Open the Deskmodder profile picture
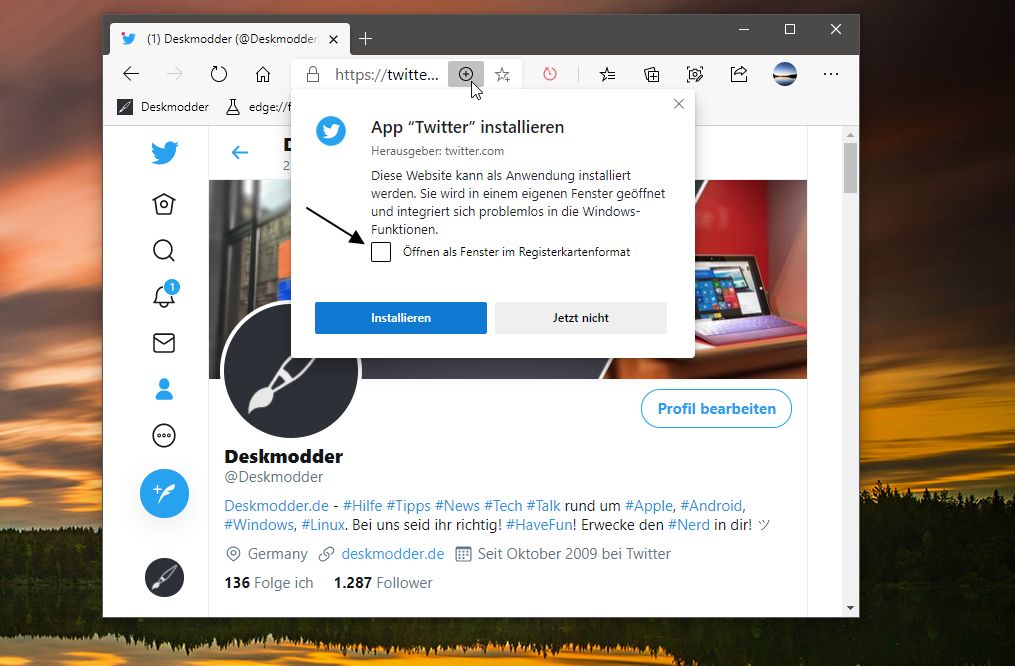This screenshot has height=666, width=1015. 290,369
